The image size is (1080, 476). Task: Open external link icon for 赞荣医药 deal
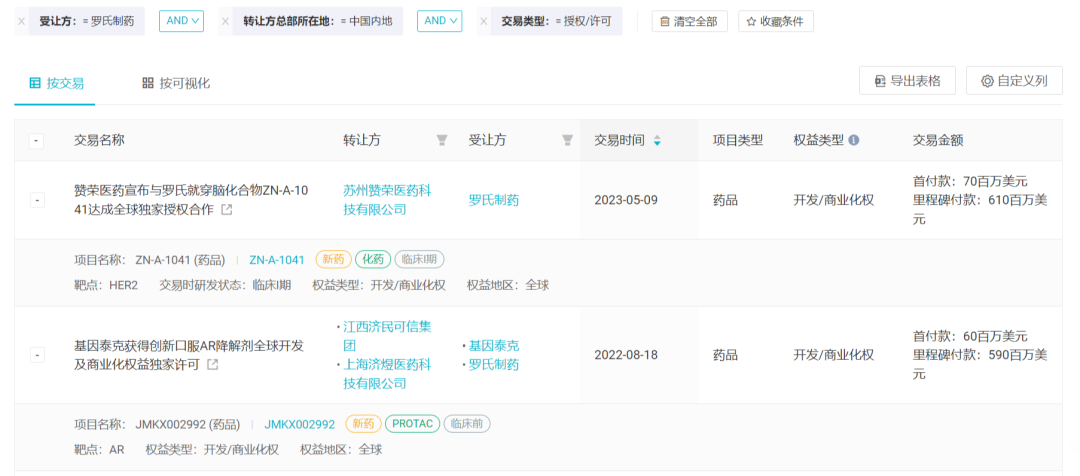tap(227, 209)
